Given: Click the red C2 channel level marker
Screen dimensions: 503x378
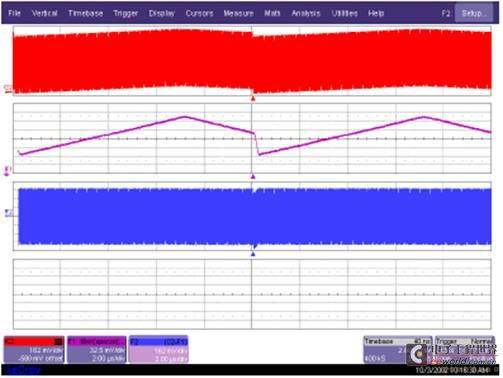Looking at the screenshot, I should pos(8,89).
